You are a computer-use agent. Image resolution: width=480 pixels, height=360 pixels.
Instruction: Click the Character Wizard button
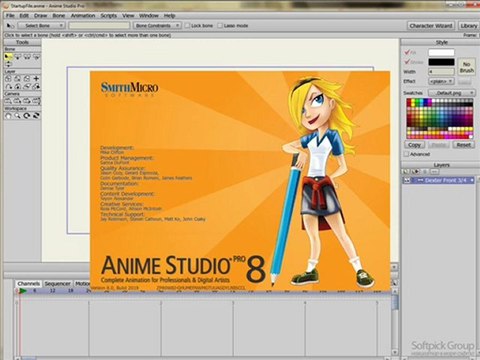click(431, 26)
